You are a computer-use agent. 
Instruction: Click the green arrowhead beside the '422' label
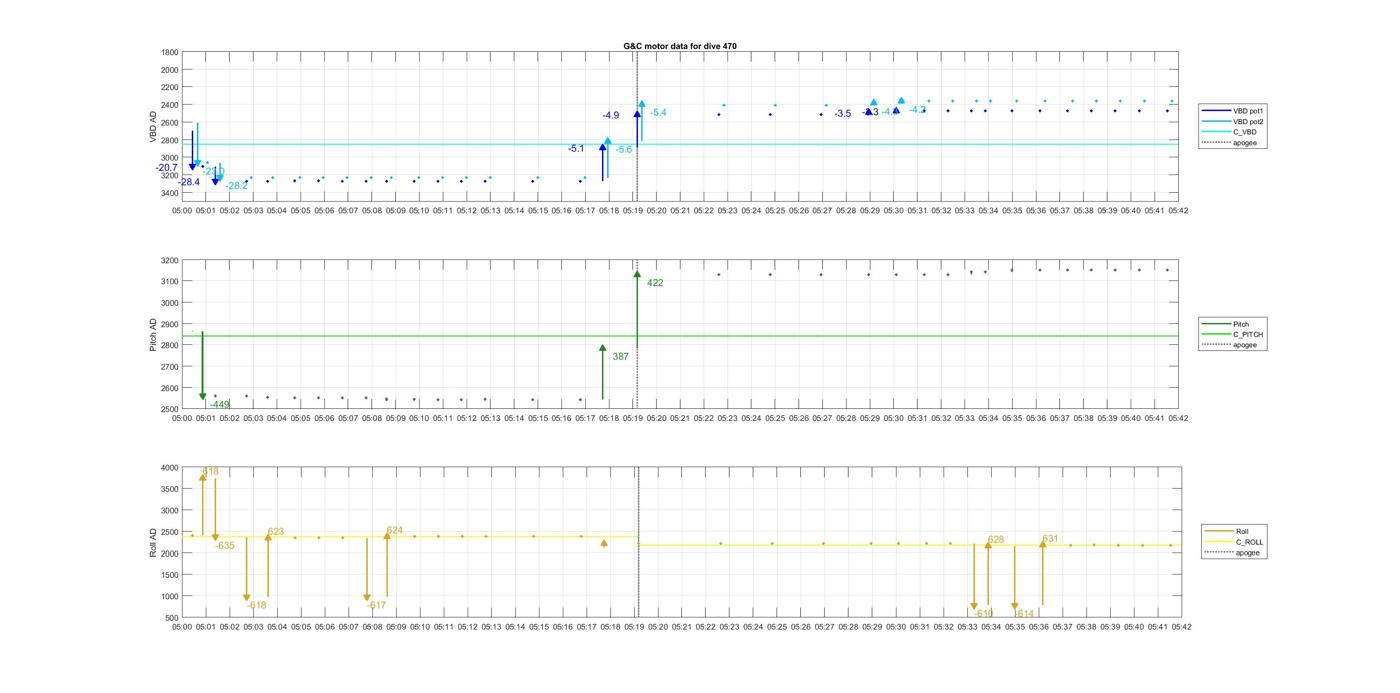[637, 274]
